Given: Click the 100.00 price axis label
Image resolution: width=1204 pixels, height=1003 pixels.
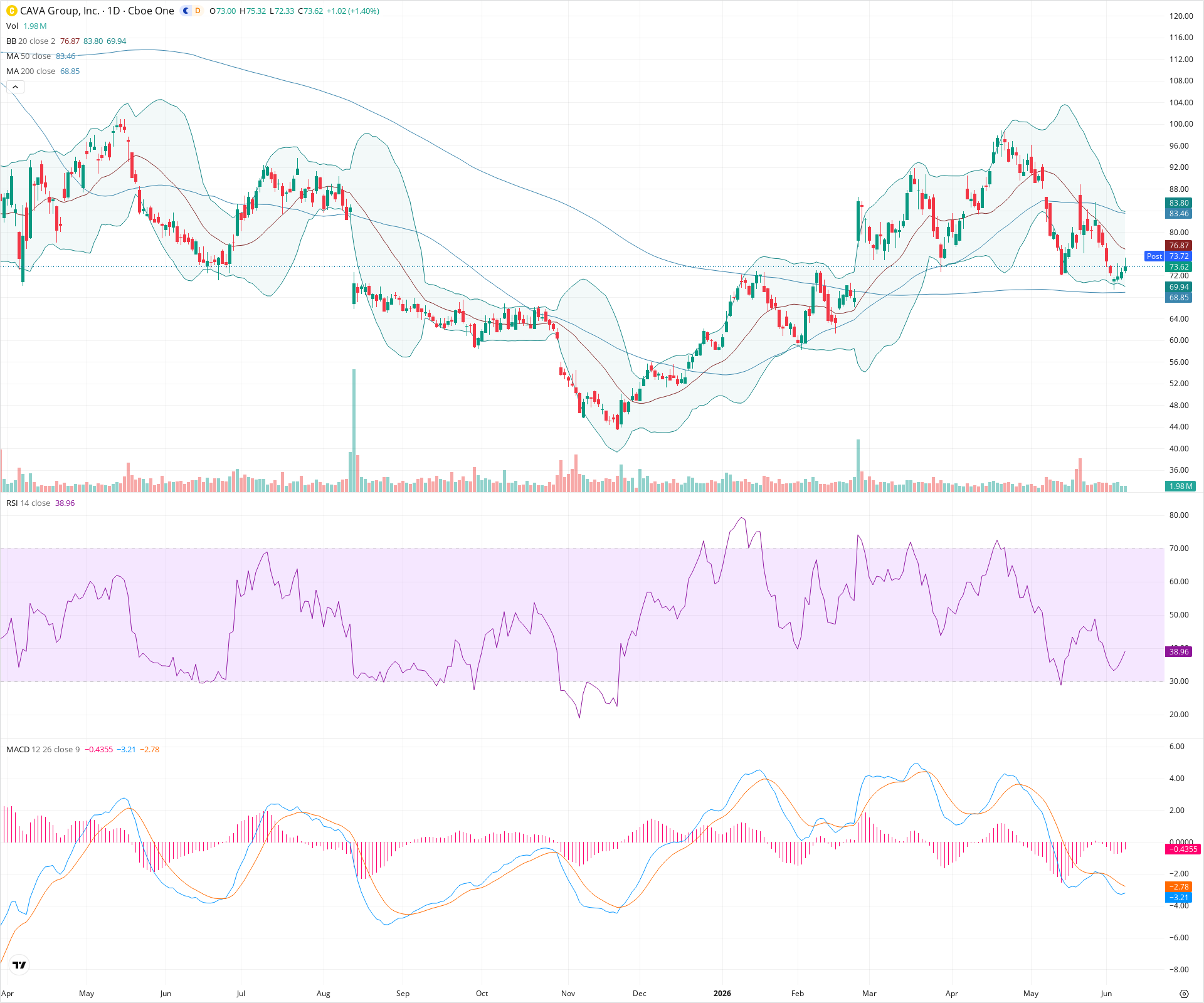Looking at the screenshot, I should tap(1181, 124).
